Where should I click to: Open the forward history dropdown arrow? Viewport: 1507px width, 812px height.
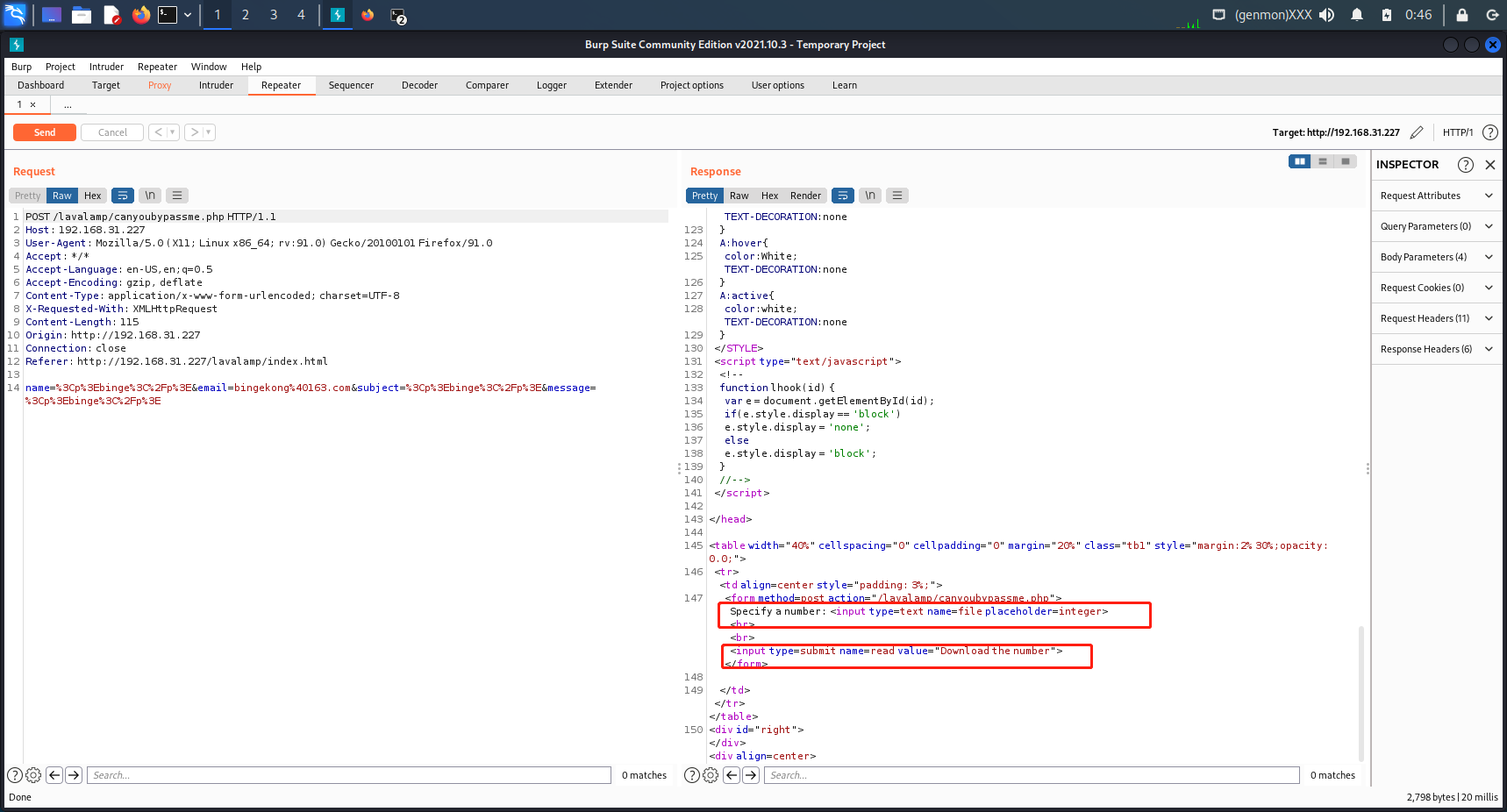[x=209, y=132]
